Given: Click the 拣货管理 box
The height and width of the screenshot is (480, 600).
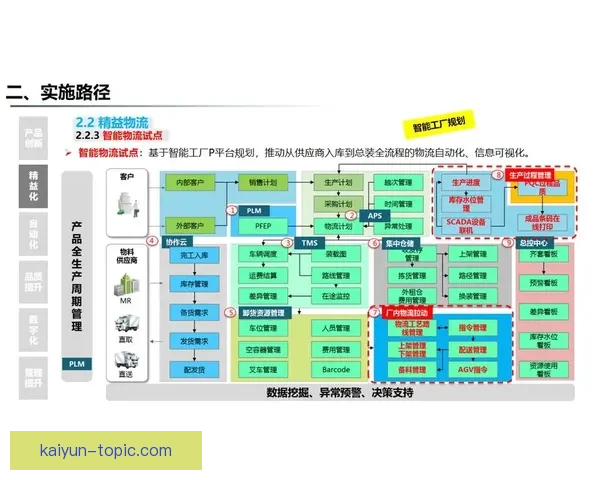Looking at the screenshot, I should coord(412,276).
